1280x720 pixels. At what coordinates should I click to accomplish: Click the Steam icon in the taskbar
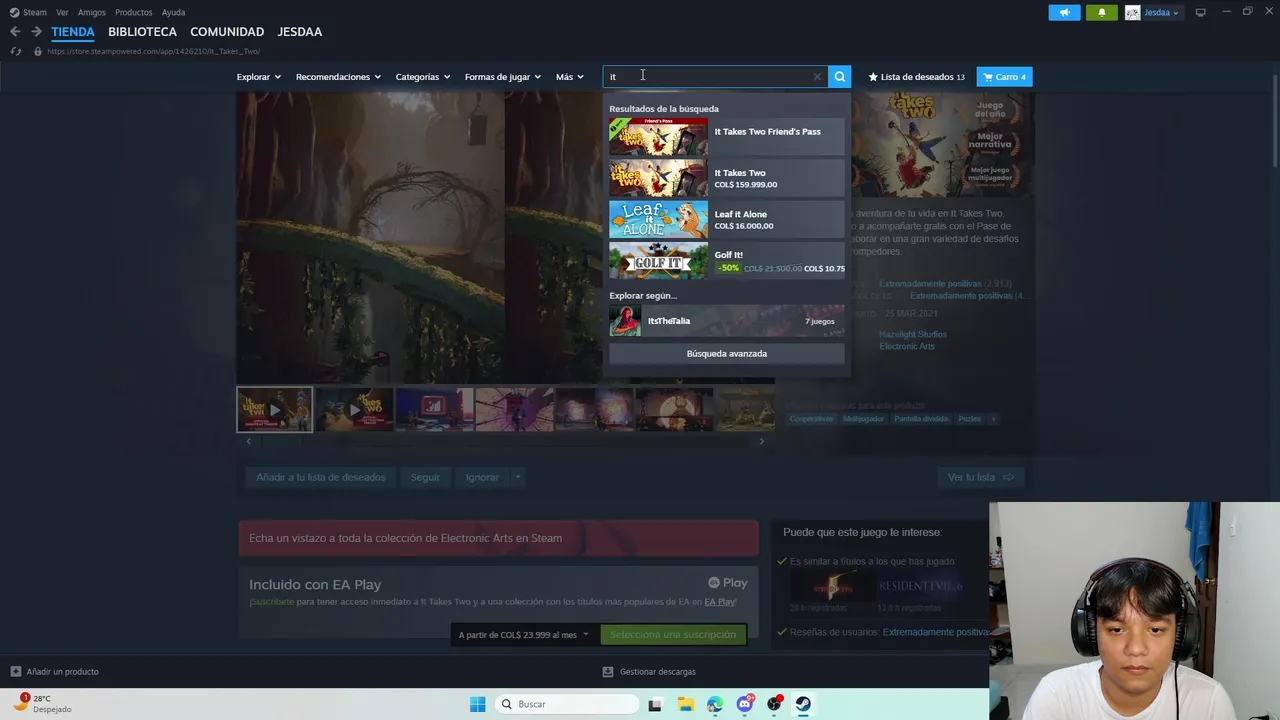click(803, 704)
